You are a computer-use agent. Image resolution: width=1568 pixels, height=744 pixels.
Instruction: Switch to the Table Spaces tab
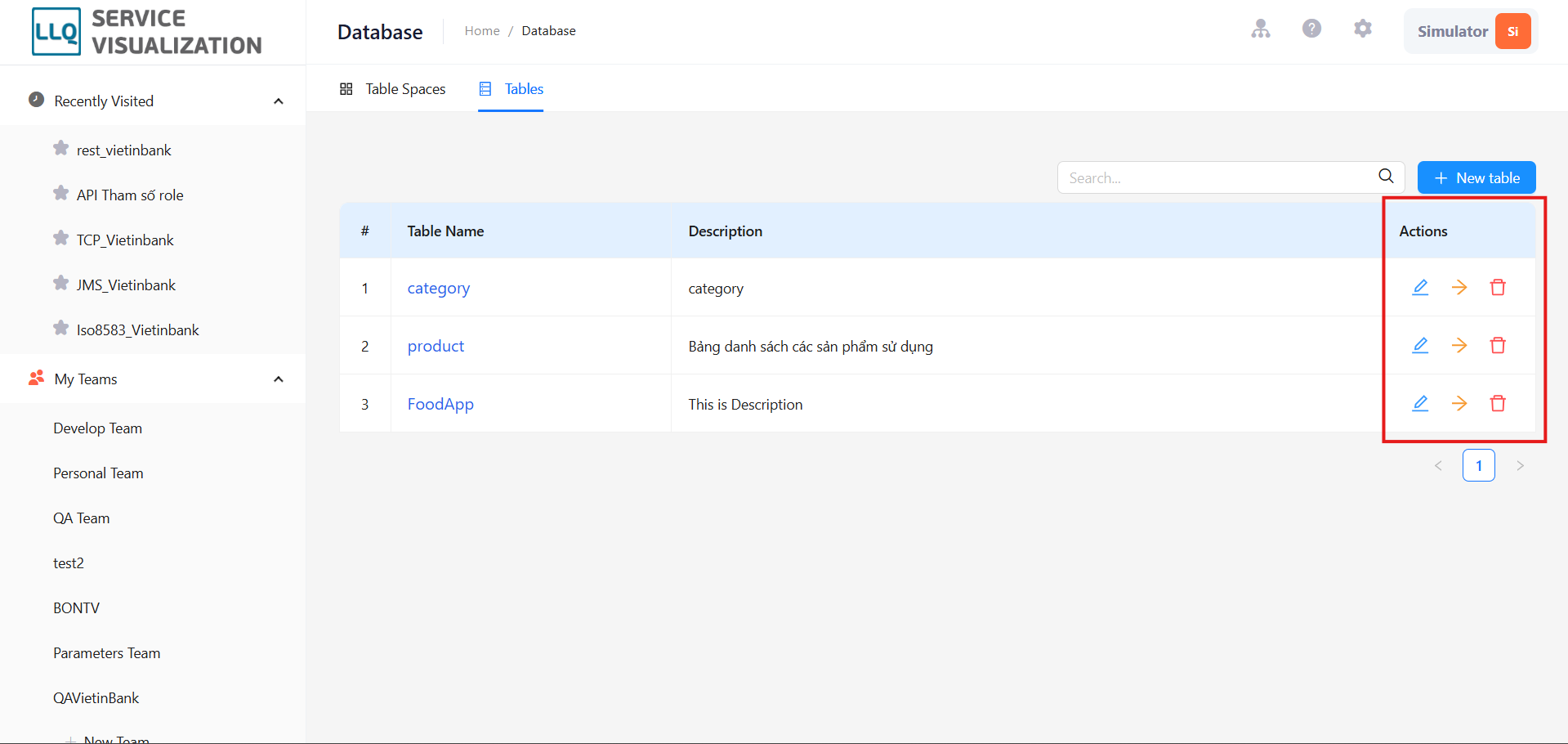click(x=393, y=88)
